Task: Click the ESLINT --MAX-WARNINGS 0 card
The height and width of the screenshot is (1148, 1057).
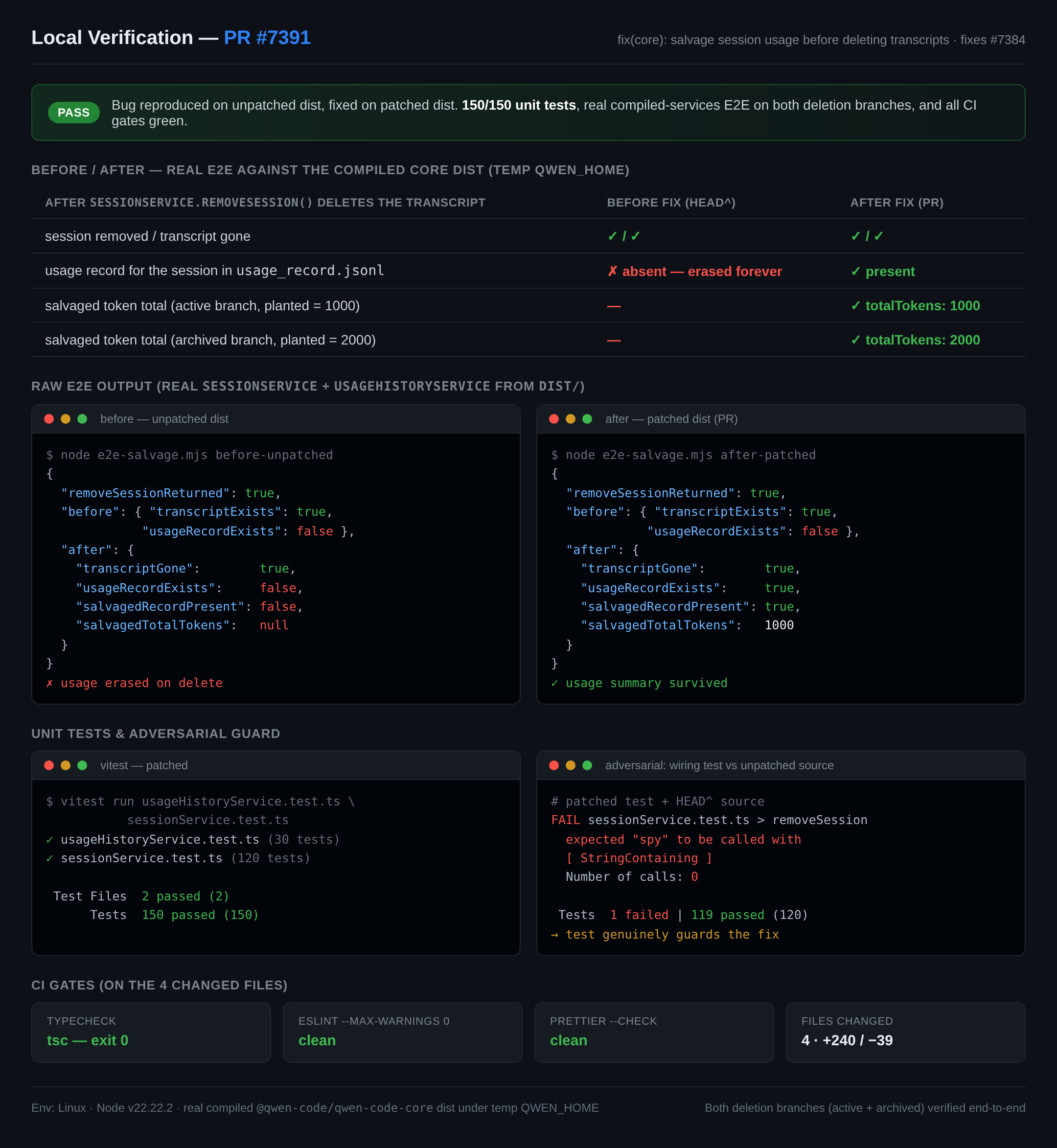Action: pos(403,1033)
